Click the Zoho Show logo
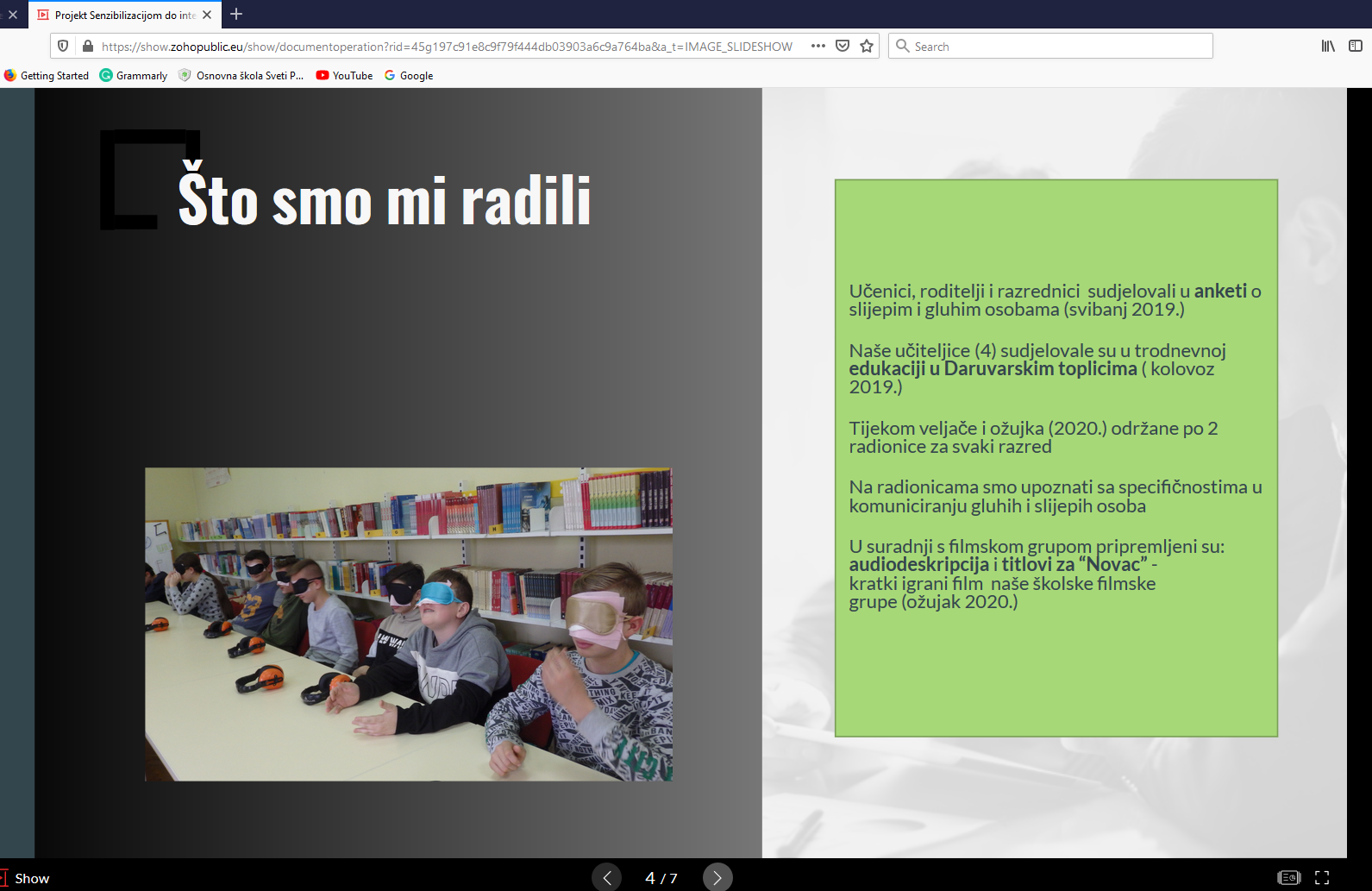Screen dimensions: 1372x891 pyautogui.click(x=26, y=878)
